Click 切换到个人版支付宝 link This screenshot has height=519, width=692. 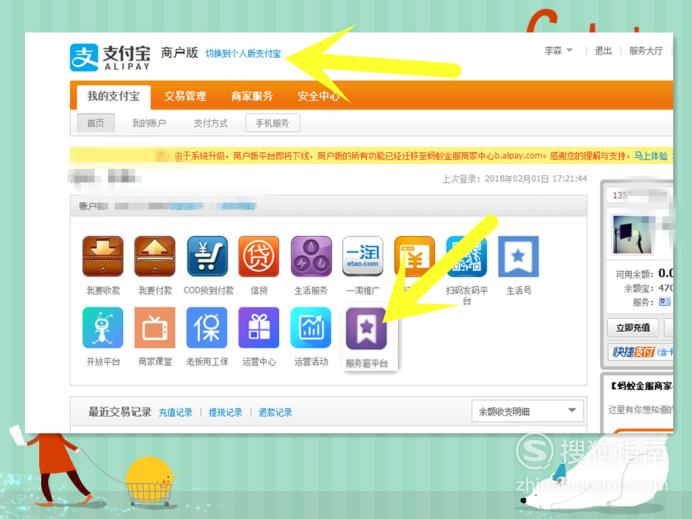243,54
